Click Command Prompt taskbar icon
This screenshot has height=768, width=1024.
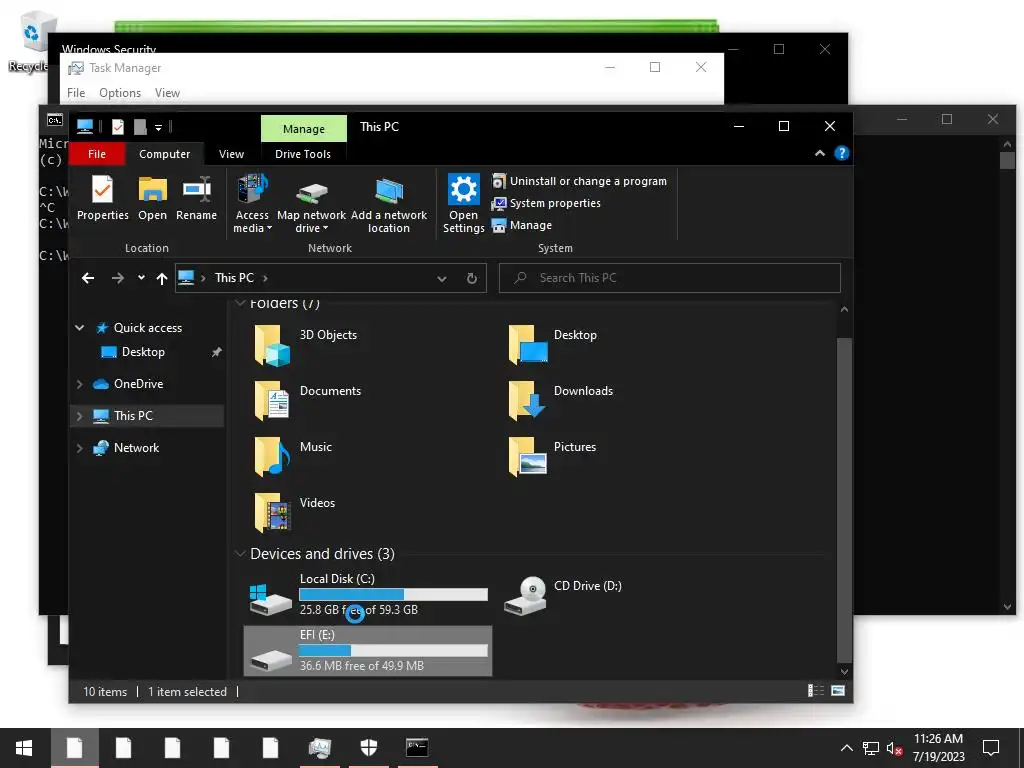417,748
